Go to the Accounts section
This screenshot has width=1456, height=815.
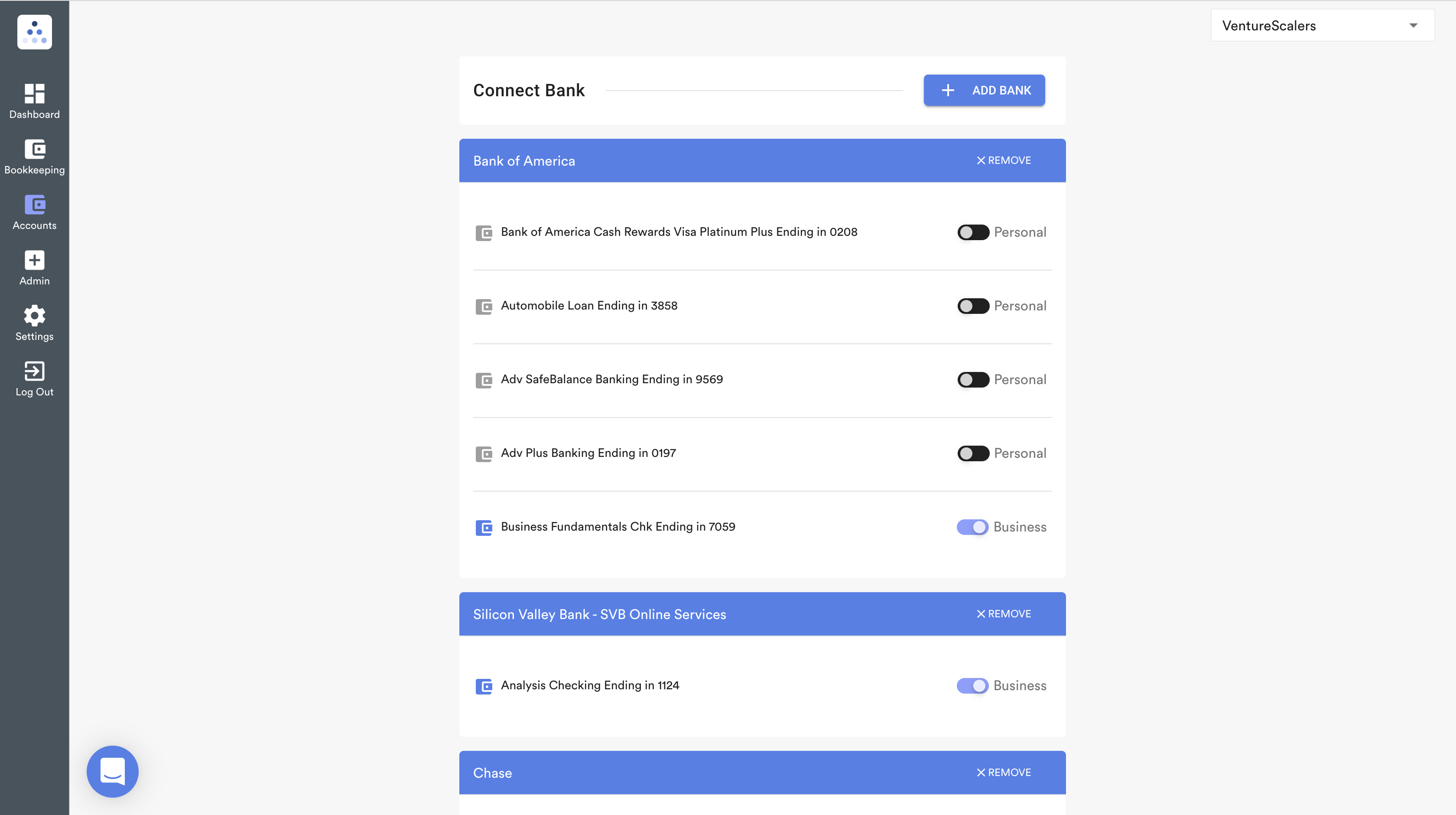pyautogui.click(x=35, y=212)
